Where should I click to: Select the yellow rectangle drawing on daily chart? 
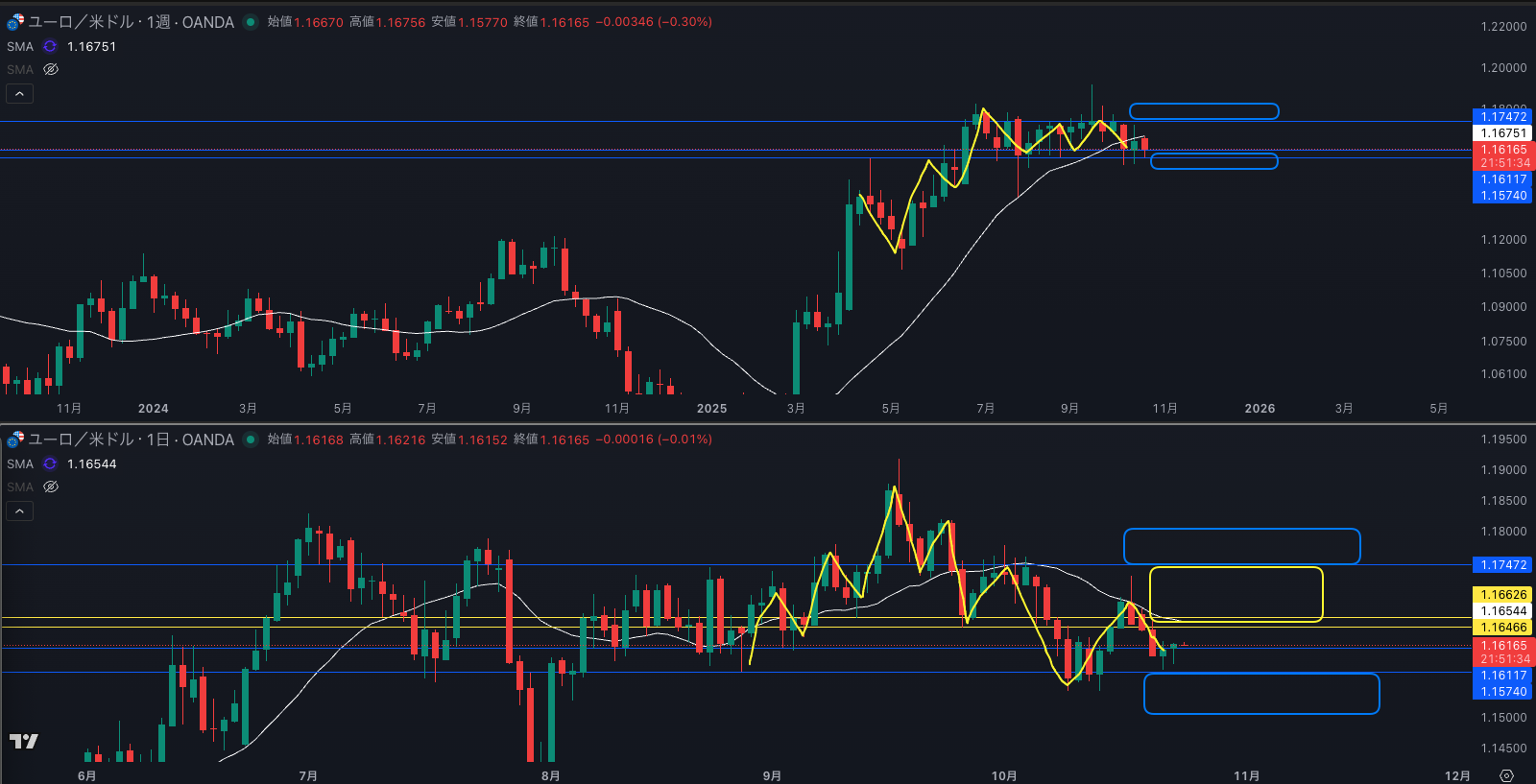point(1236,568)
